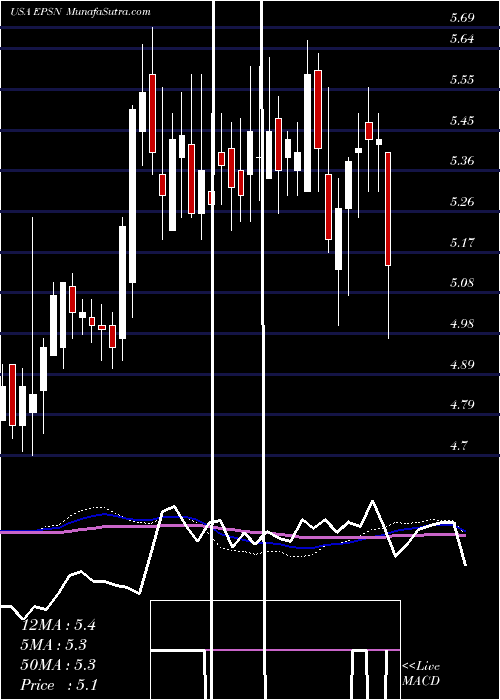
Task: Click the 4.98 price axis label
Action: tap(462, 324)
